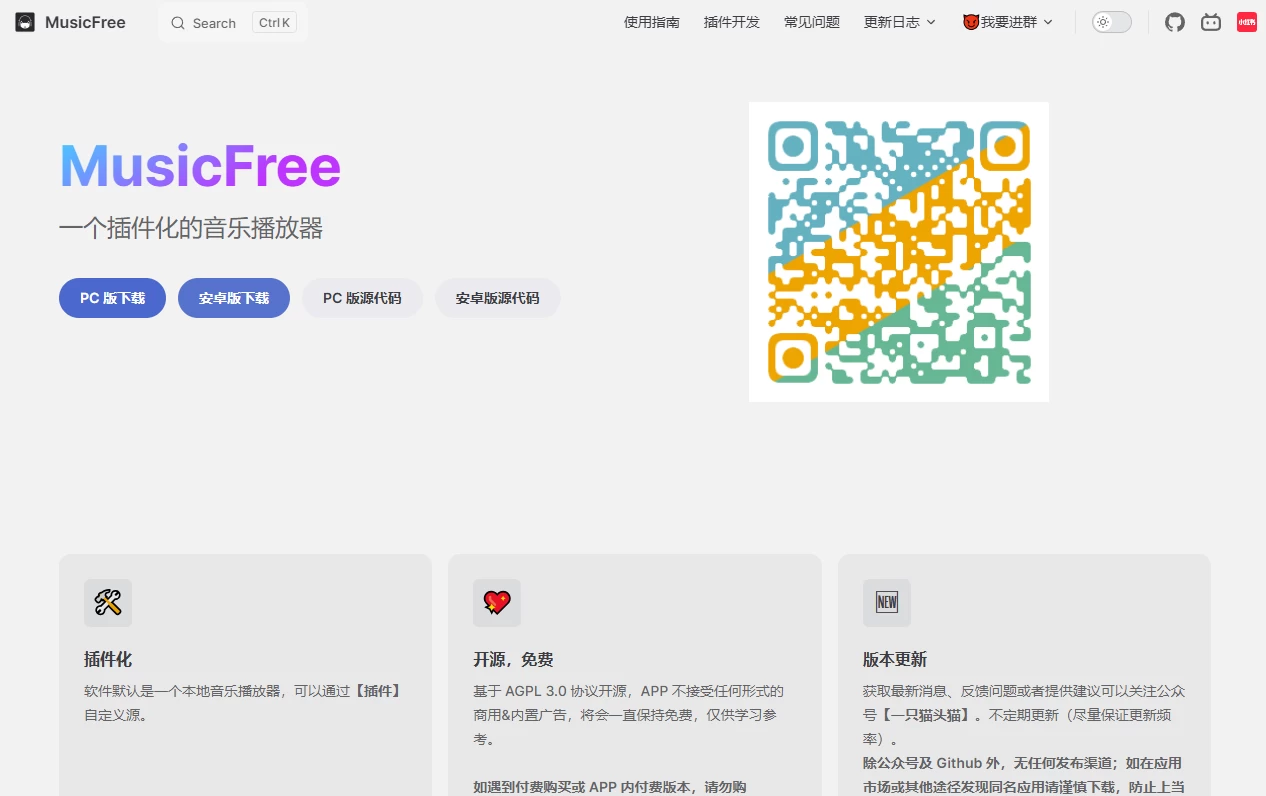Image resolution: width=1266 pixels, height=796 pixels.
Task: Click the Bilibili icon in the navbar
Action: (x=1211, y=21)
